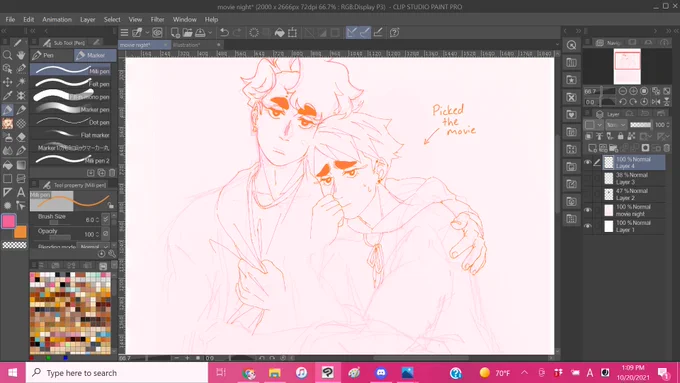Open Blending mode dropdown in Tool property
Screen dimensions: 680x383
click(93, 247)
